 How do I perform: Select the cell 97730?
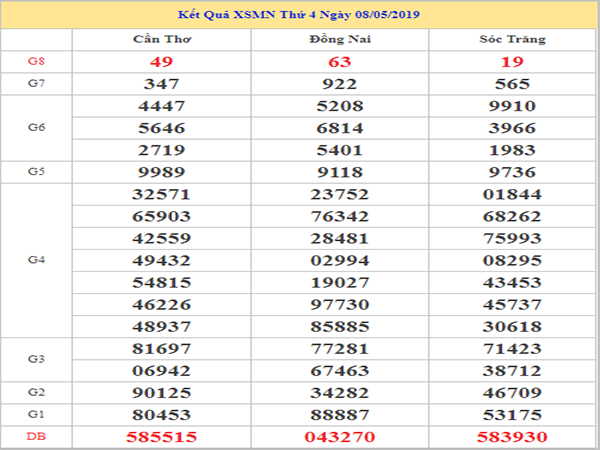coord(340,305)
